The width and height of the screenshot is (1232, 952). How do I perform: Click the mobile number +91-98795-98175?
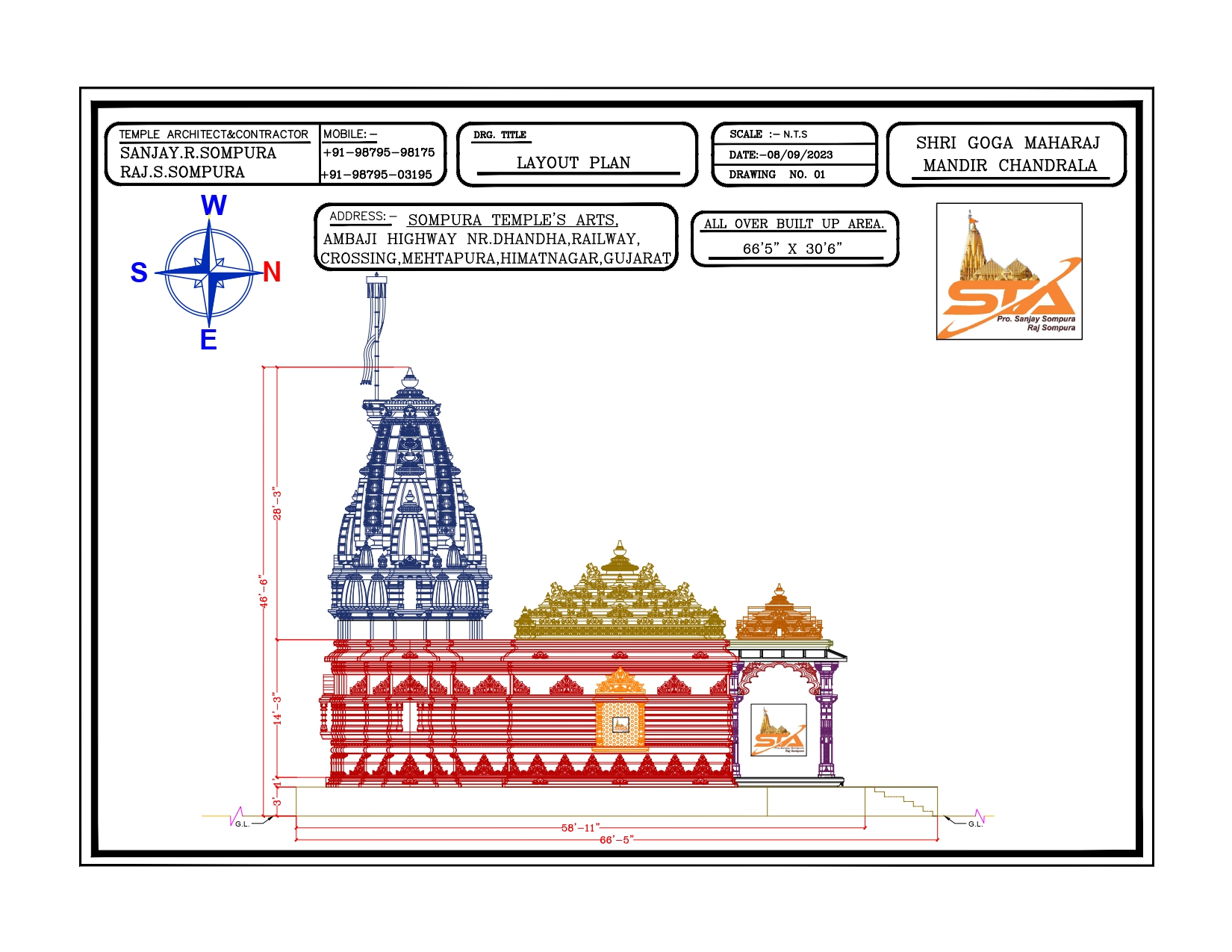(x=379, y=152)
